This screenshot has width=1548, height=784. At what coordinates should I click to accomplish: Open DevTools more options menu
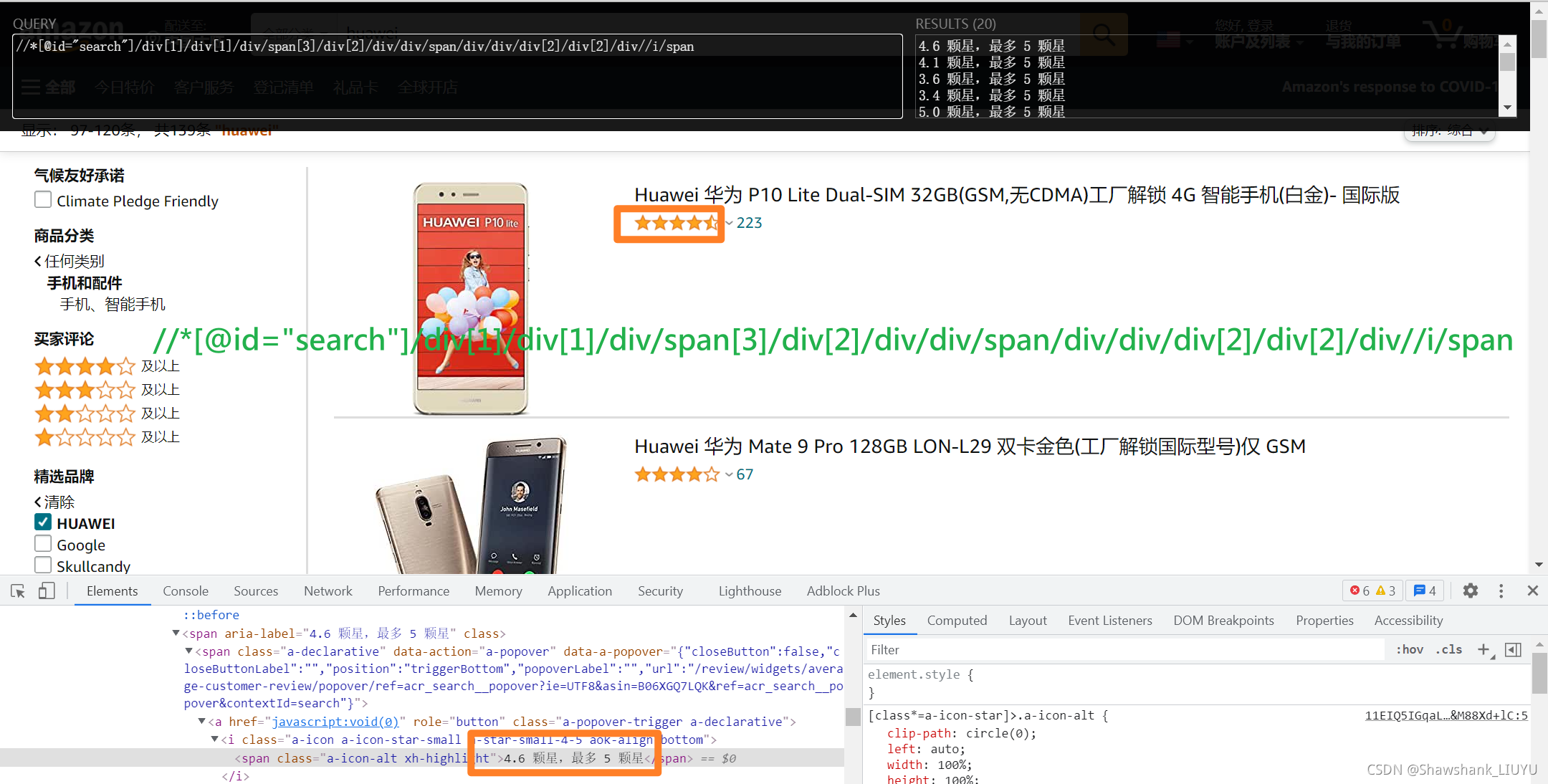[1501, 591]
